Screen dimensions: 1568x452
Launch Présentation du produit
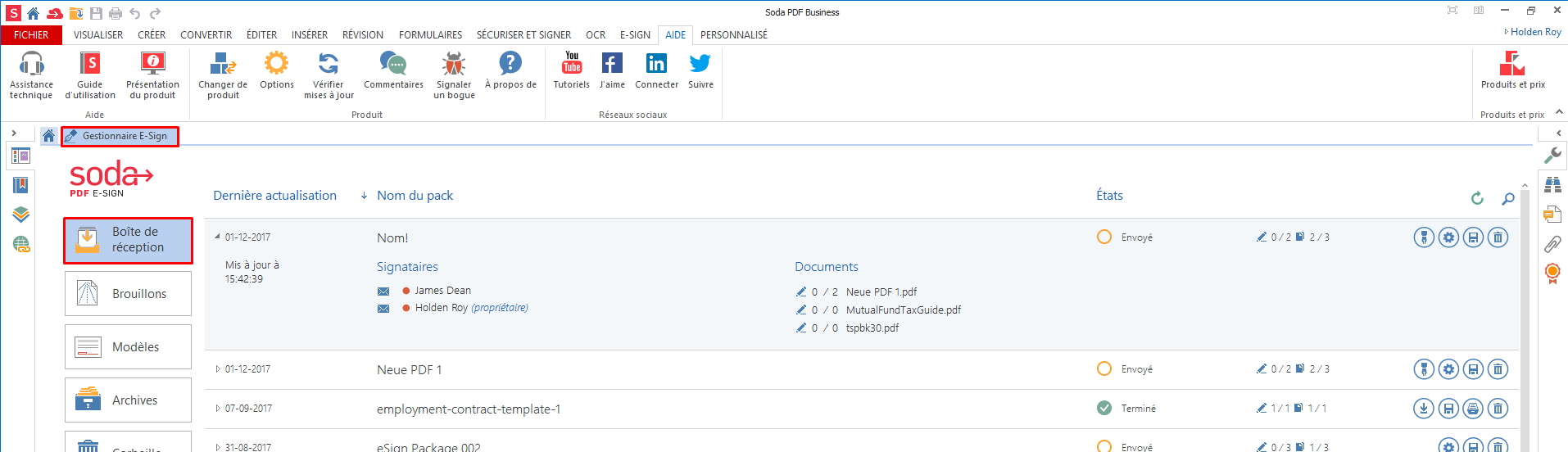(x=152, y=75)
